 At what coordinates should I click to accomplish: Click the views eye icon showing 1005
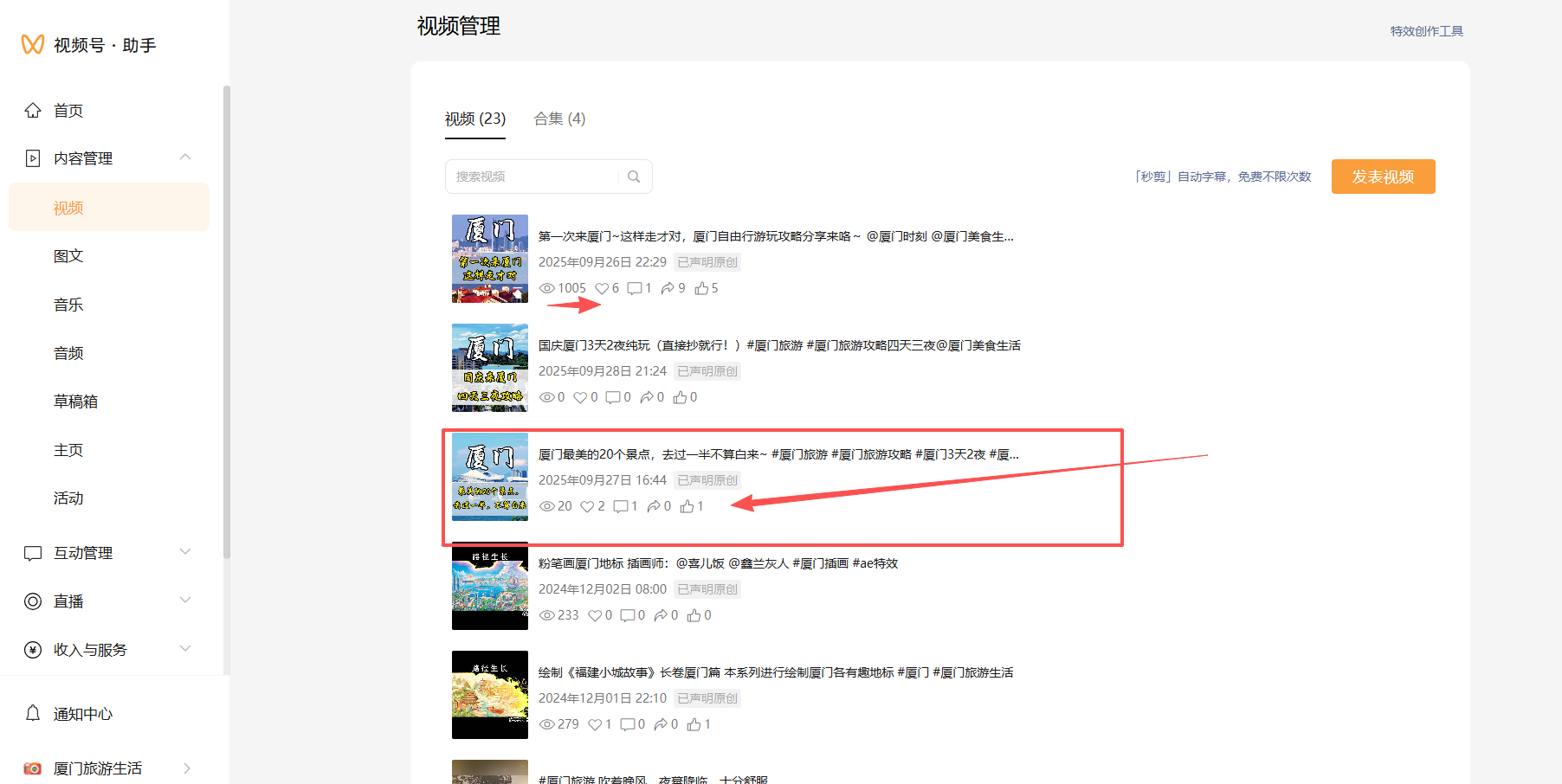[547, 288]
